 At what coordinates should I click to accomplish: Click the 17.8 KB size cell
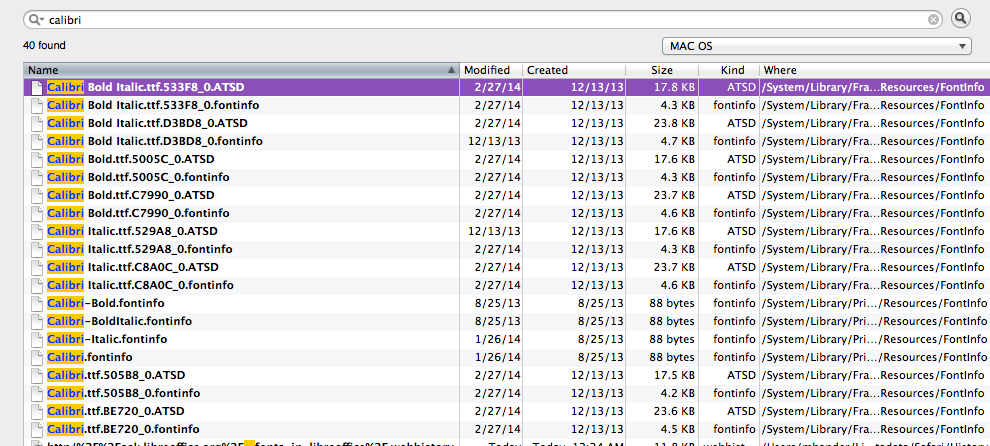(x=674, y=87)
